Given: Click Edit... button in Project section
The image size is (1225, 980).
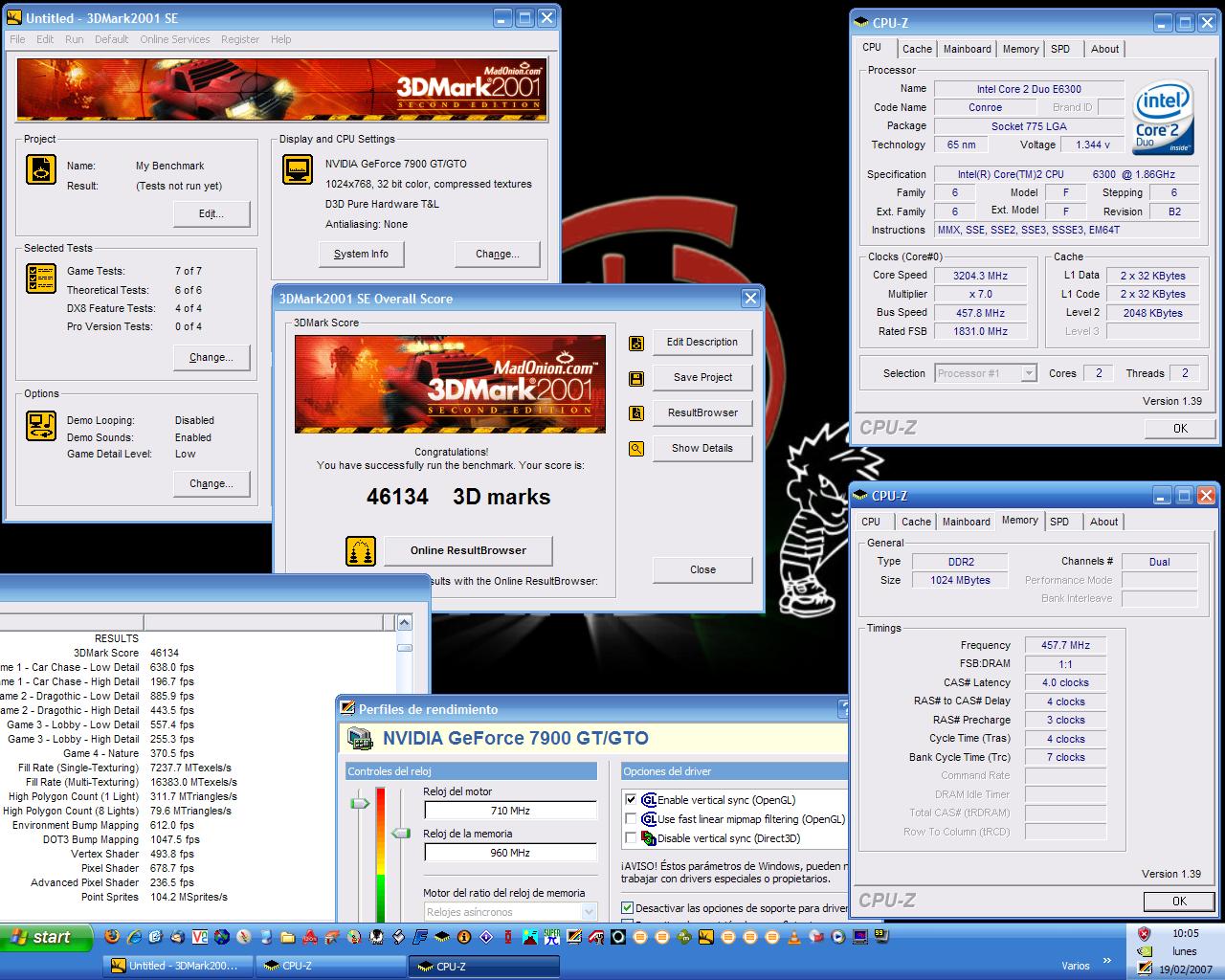Looking at the screenshot, I should (212, 213).
